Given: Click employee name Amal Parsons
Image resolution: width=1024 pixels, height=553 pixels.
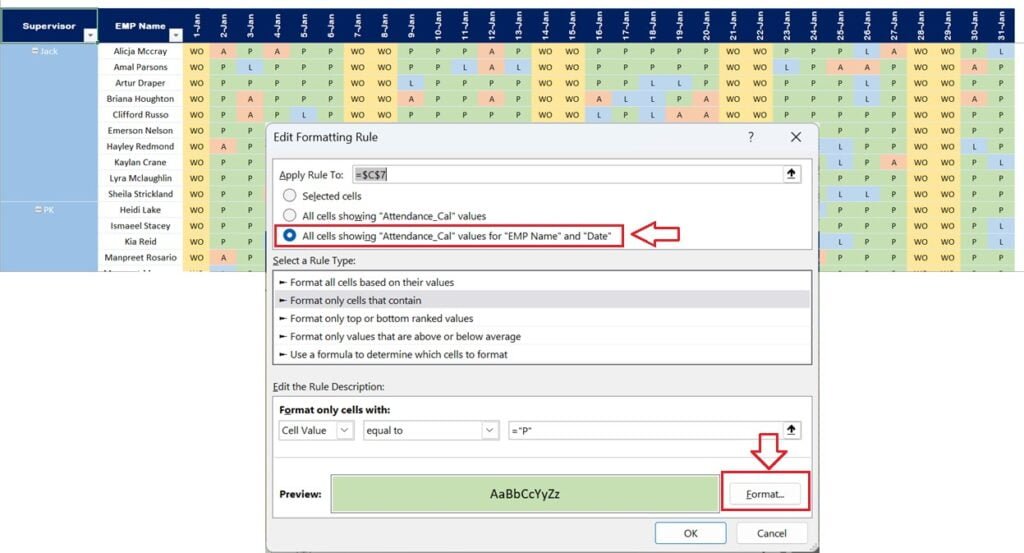Looking at the screenshot, I should click(x=140, y=67).
